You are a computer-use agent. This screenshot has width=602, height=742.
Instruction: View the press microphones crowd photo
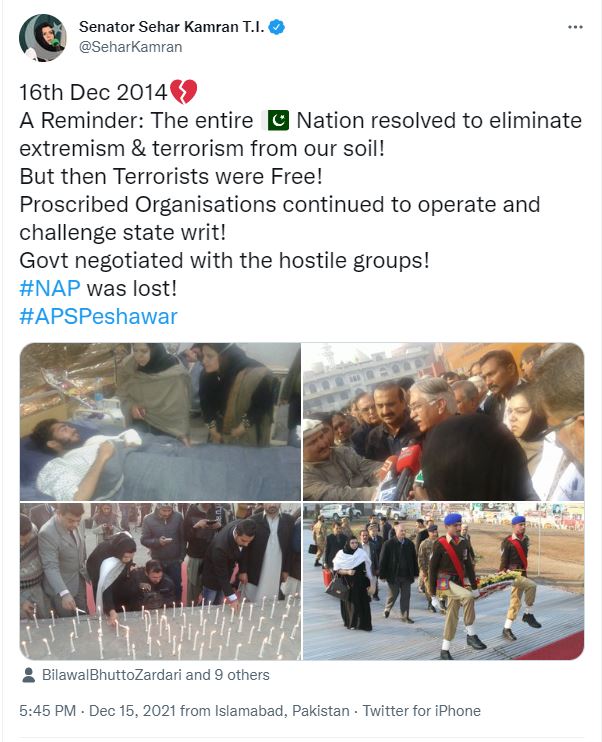tap(443, 422)
